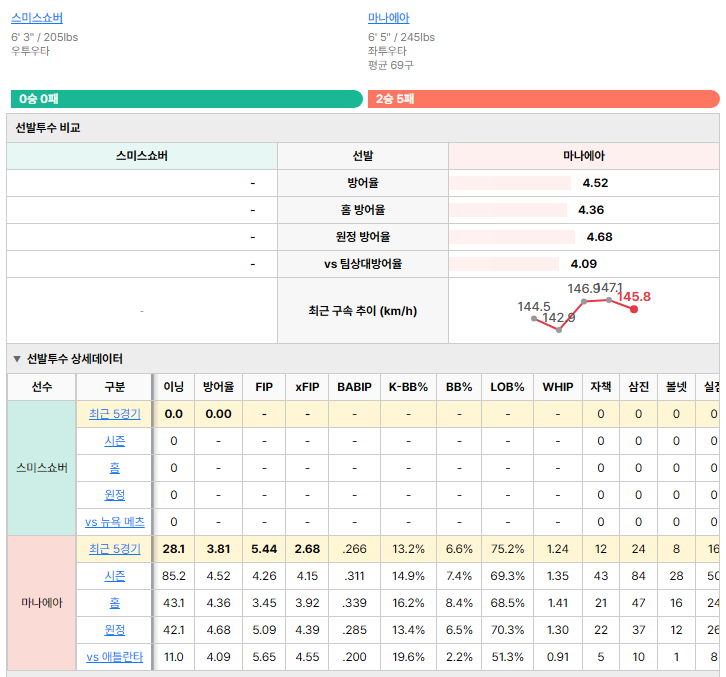
Task: Click the 144.5 velocity chart point
Action: point(534,318)
